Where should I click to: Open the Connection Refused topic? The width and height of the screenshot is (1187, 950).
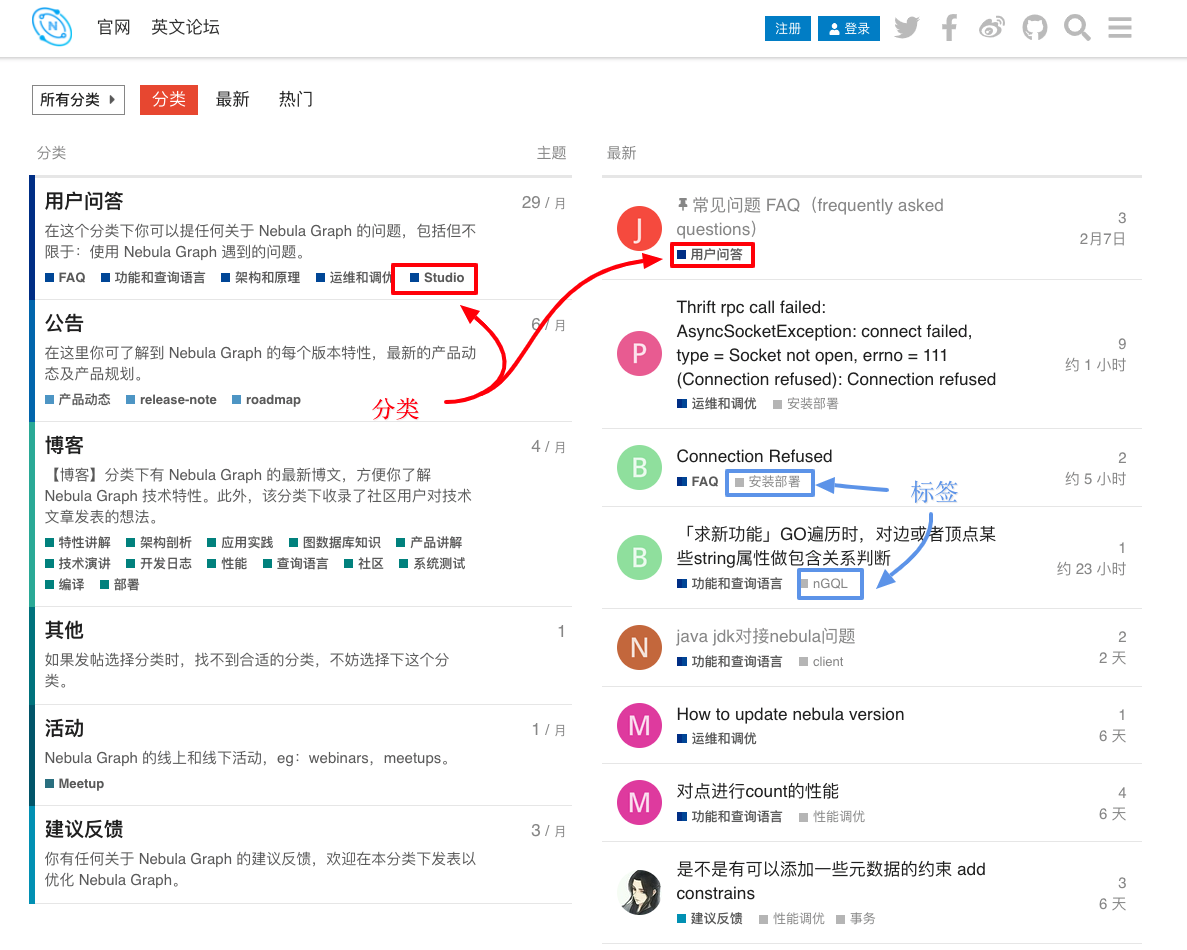point(754,456)
